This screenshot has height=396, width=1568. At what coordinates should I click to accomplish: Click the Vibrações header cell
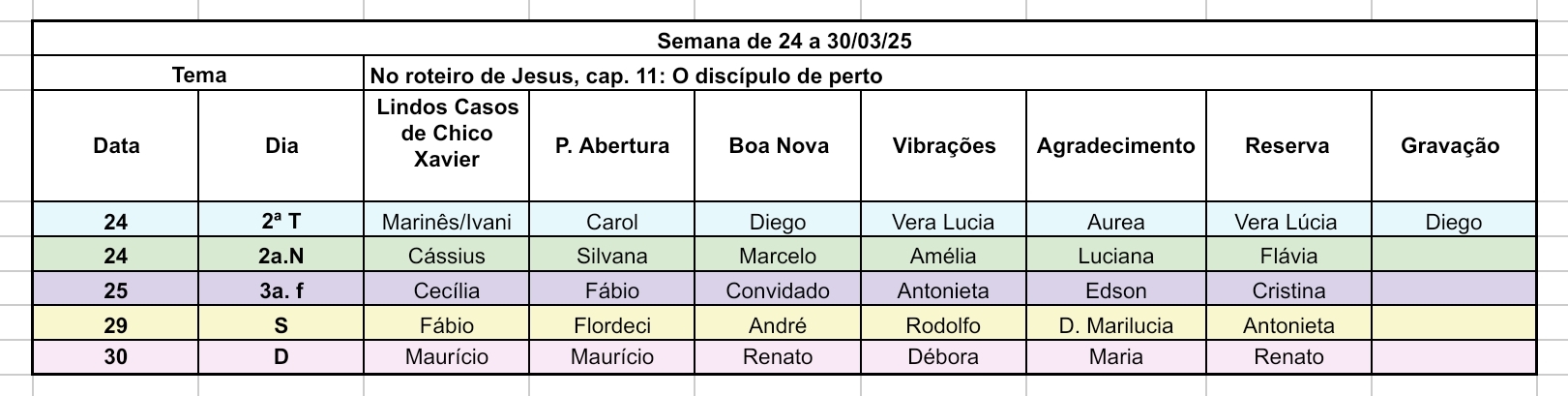pyautogui.click(x=943, y=146)
